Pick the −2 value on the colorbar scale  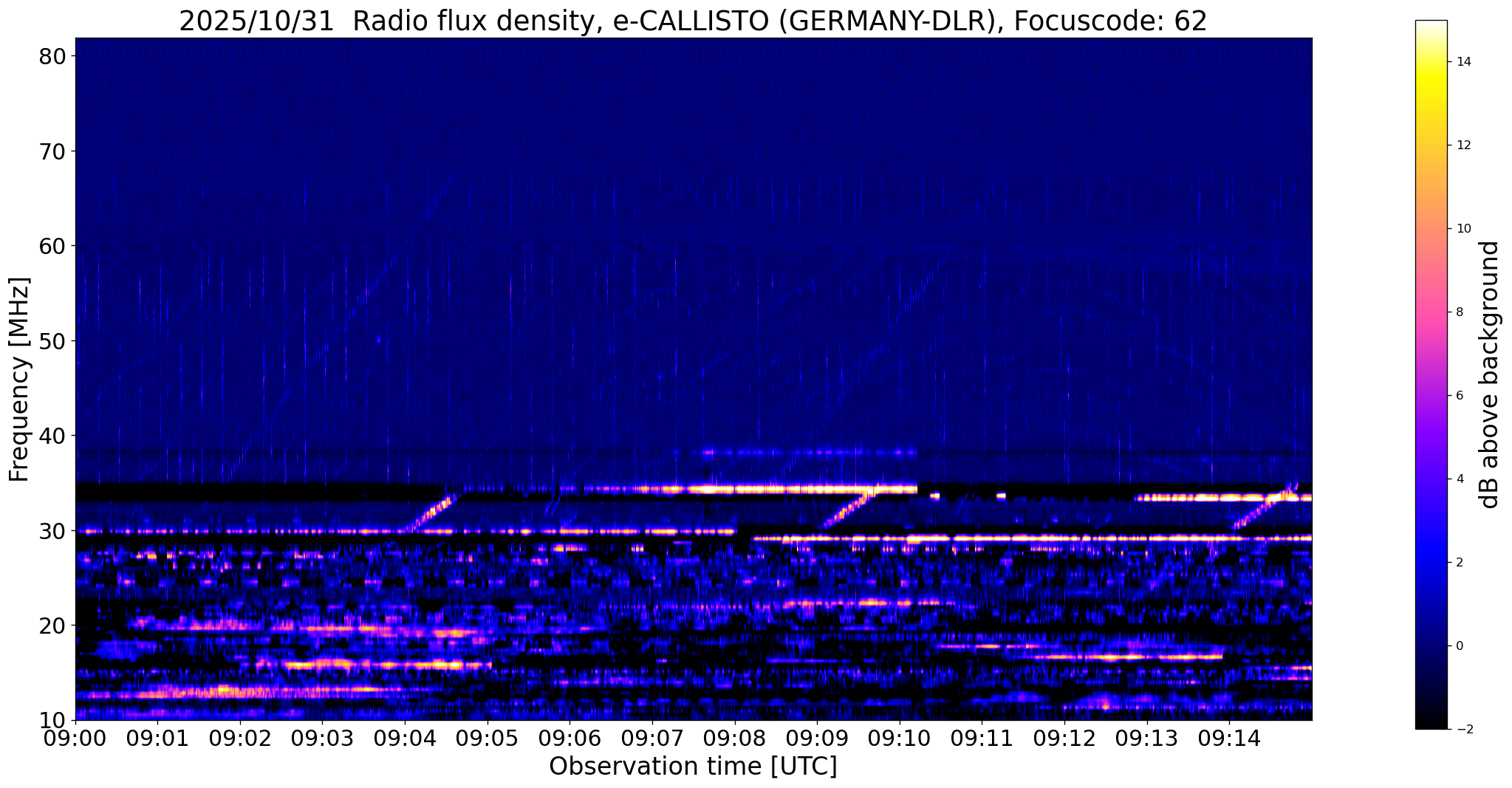(1463, 730)
